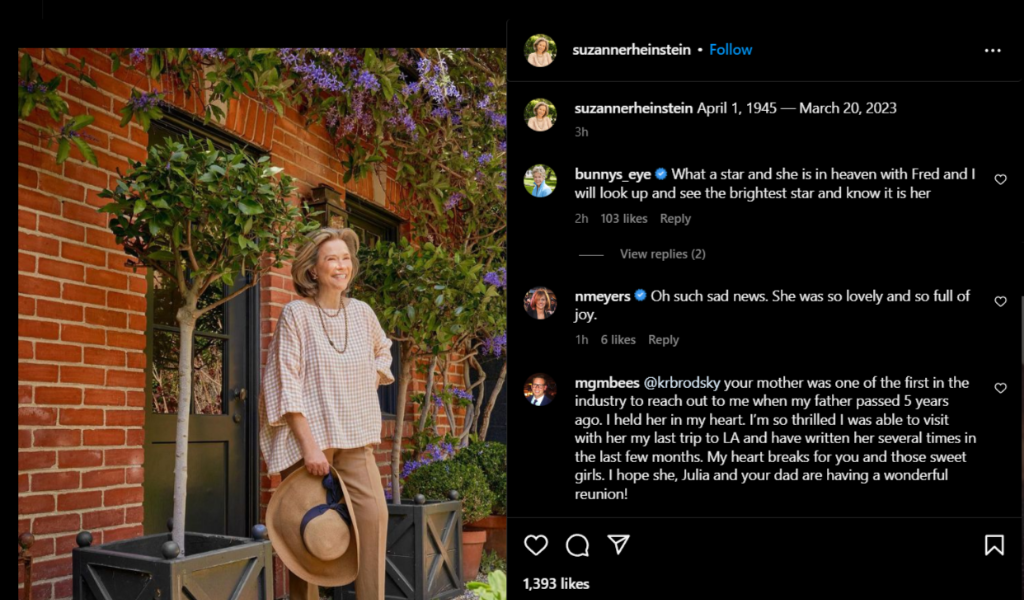
Task: Like bunnys_eye's comment
Action: click(x=1000, y=180)
